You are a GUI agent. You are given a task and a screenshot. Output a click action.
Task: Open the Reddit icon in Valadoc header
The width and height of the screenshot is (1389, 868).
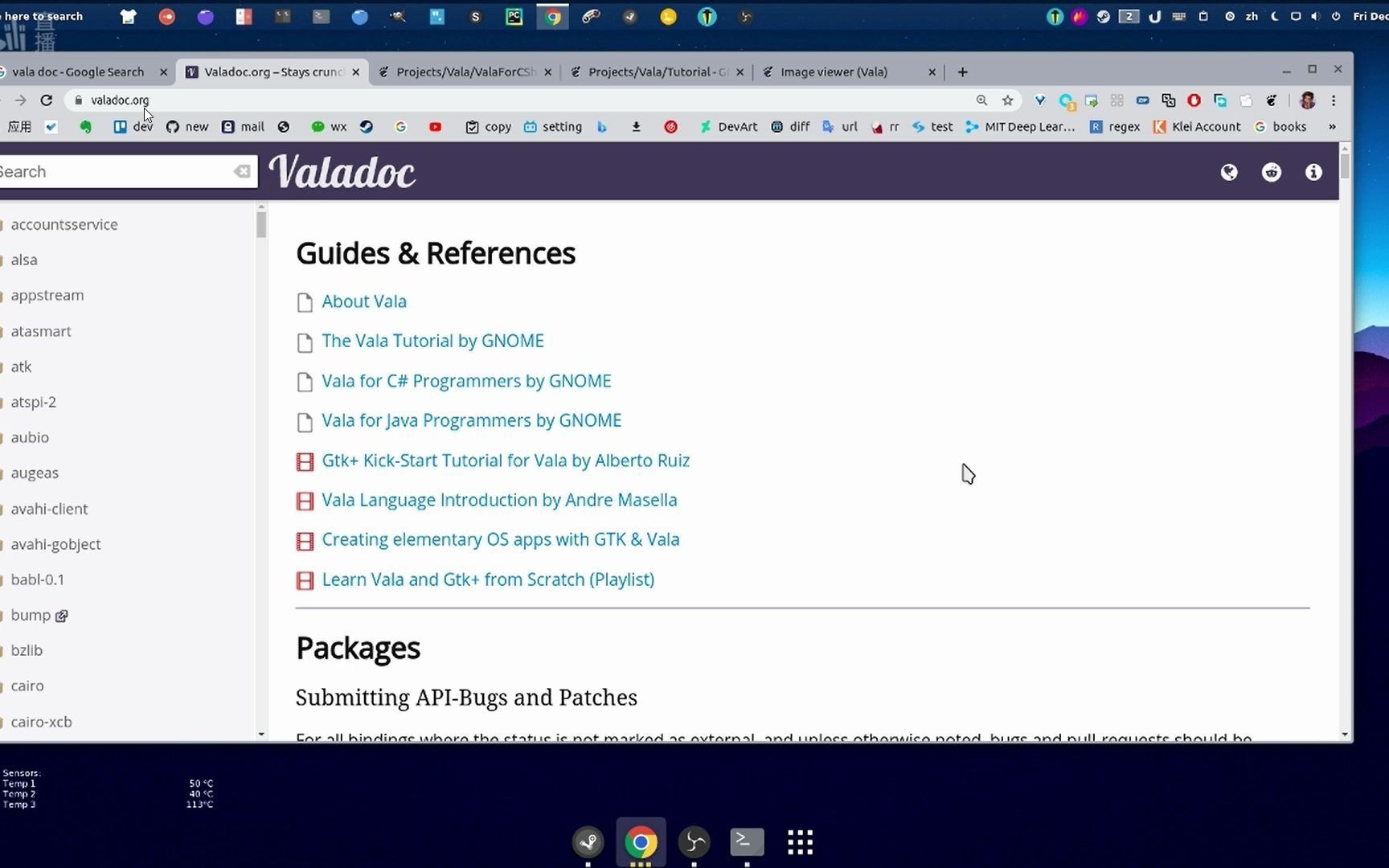coord(1272,172)
